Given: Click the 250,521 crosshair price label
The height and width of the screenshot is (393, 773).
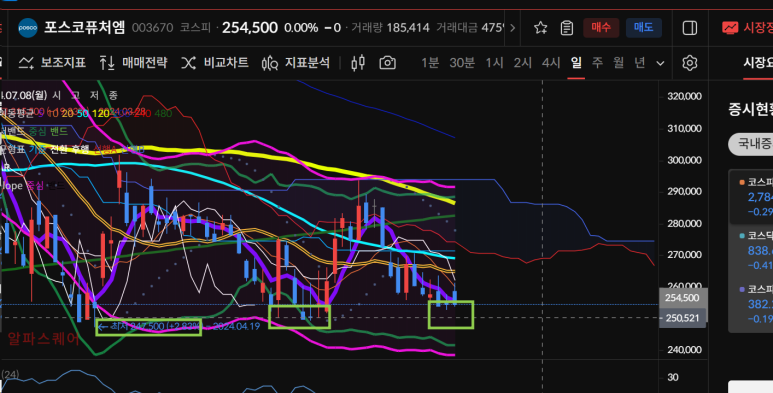Looking at the screenshot, I should click(682, 319).
